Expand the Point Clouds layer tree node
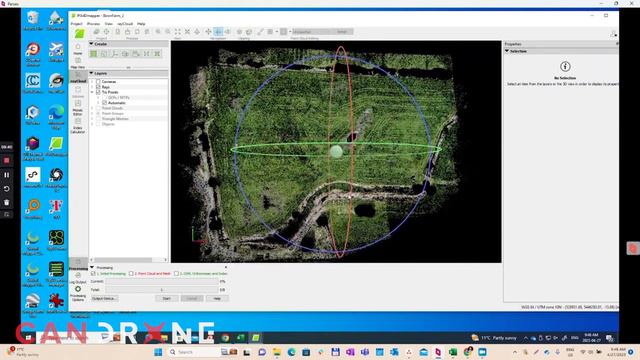The image size is (640, 360). 92,108
